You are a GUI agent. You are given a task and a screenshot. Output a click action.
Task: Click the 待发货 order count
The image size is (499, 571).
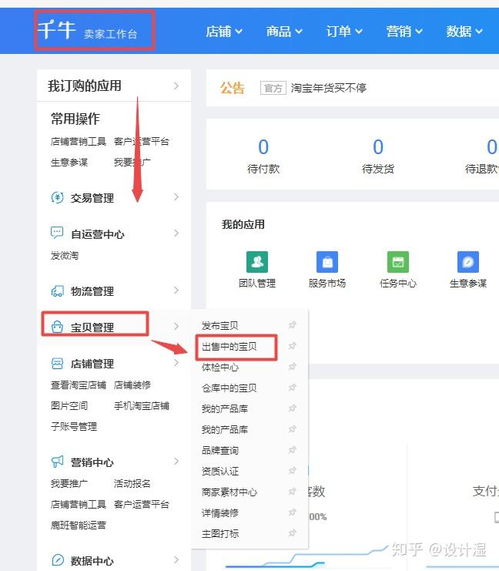(x=378, y=147)
